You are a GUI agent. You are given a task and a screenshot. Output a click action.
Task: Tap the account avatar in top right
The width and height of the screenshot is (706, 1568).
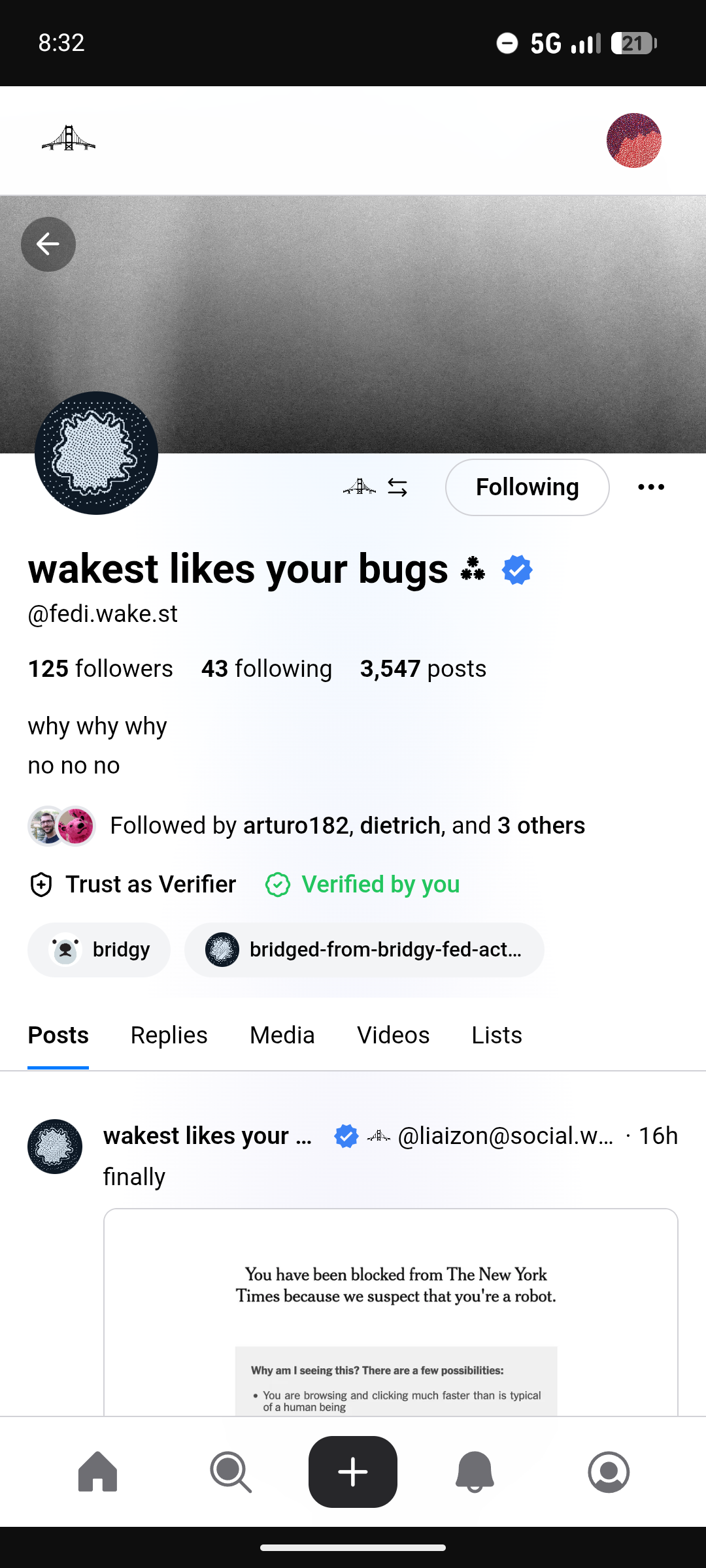(633, 140)
